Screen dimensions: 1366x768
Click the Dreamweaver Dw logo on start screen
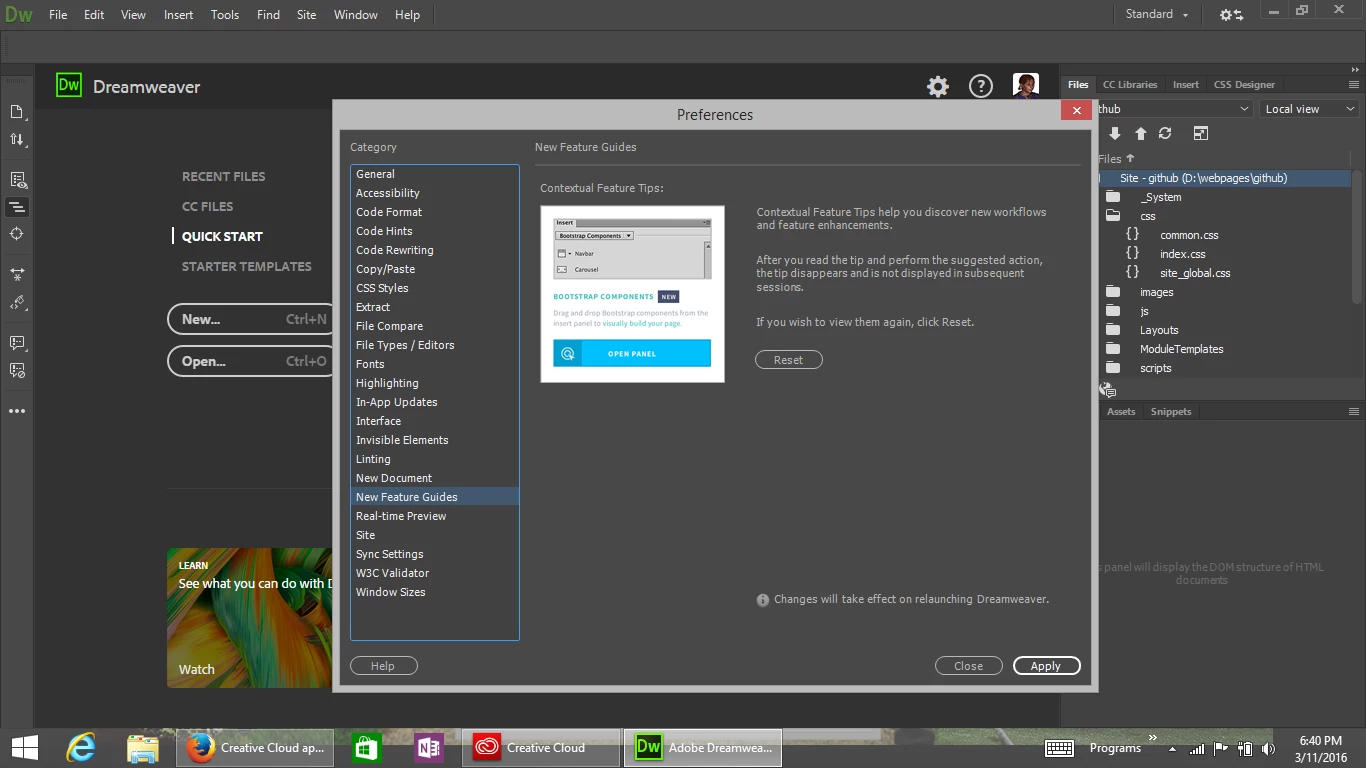(69, 86)
